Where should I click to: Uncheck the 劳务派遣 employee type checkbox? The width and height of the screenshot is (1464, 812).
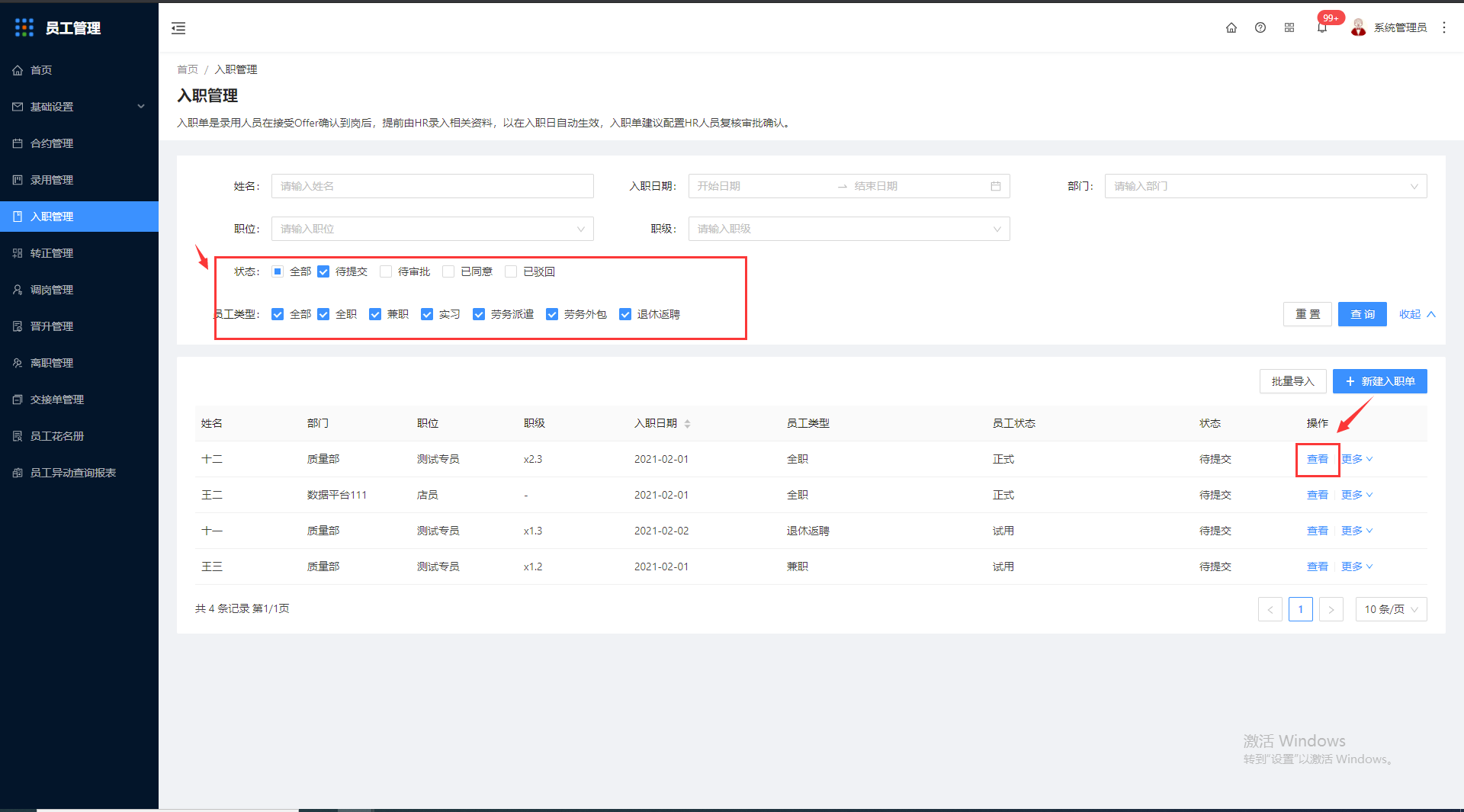(479, 314)
